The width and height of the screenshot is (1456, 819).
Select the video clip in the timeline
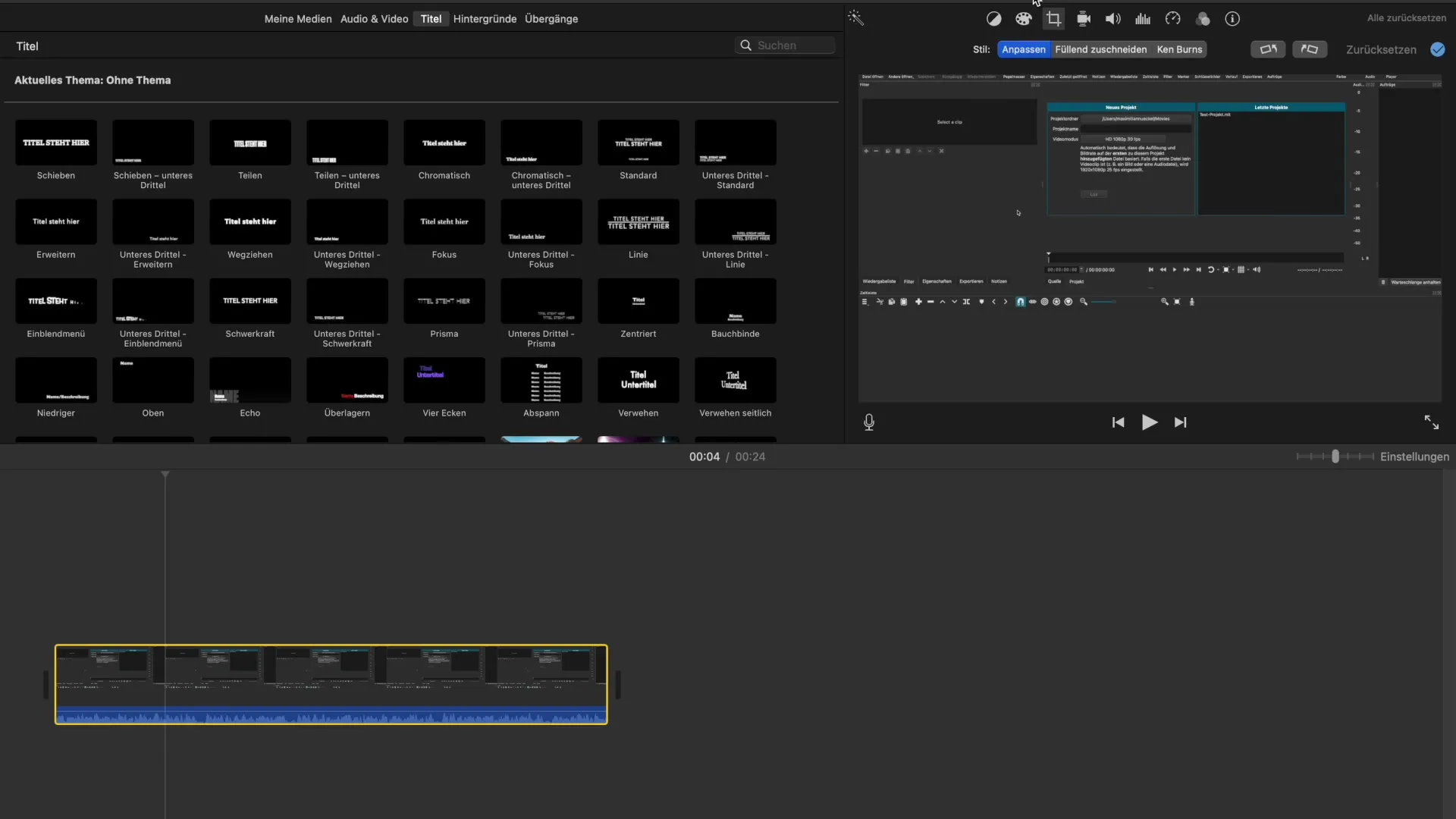click(x=331, y=684)
